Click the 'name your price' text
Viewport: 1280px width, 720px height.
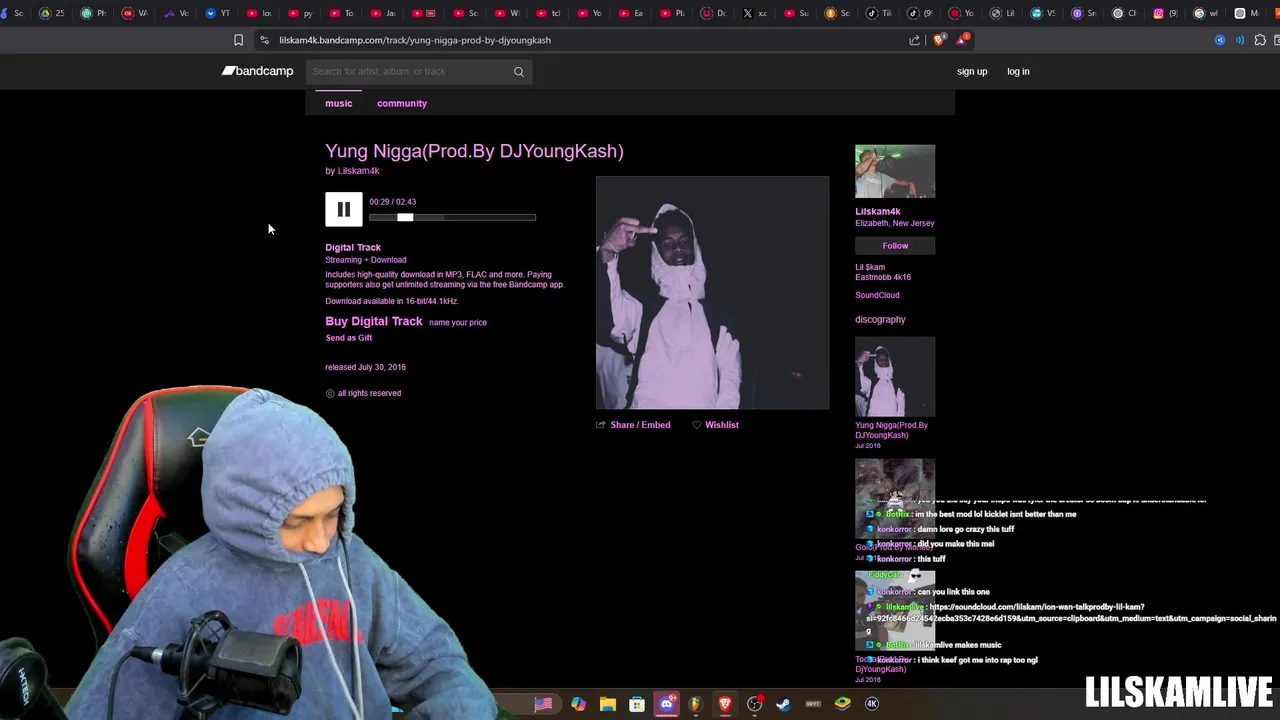pyautogui.click(x=458, y=322)
